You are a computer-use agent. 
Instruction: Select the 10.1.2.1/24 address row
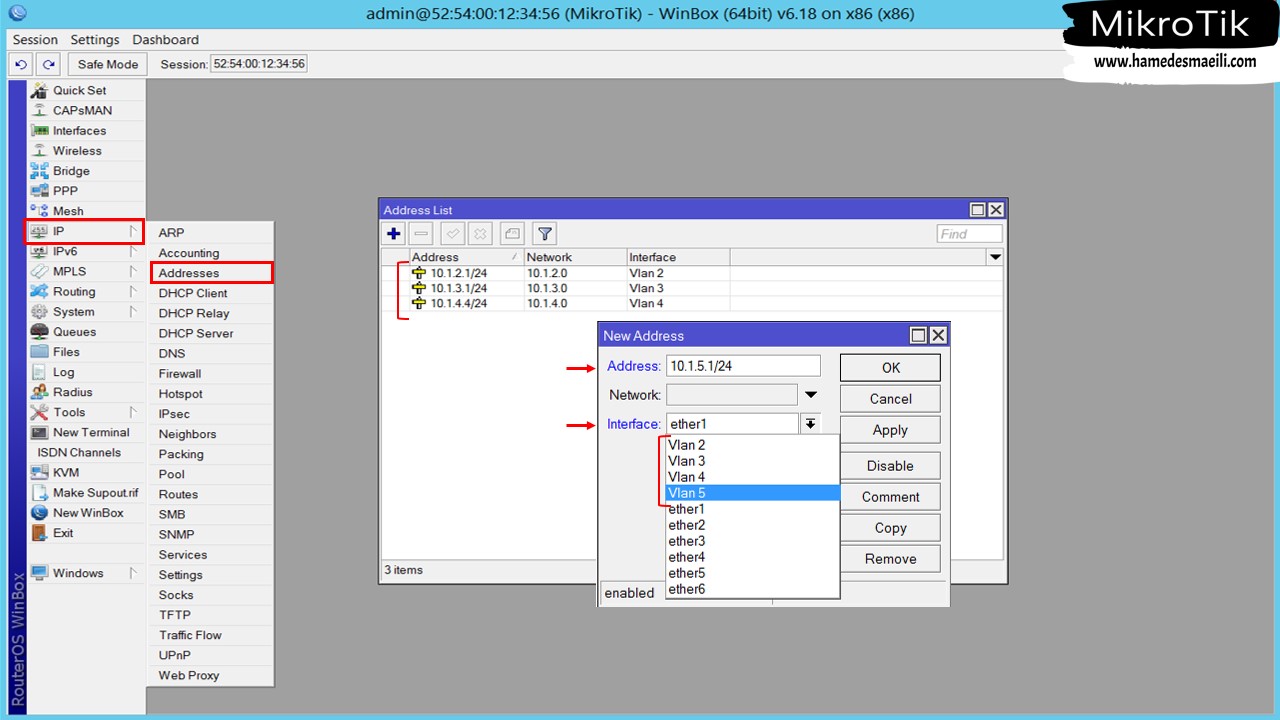coord(692,273)
